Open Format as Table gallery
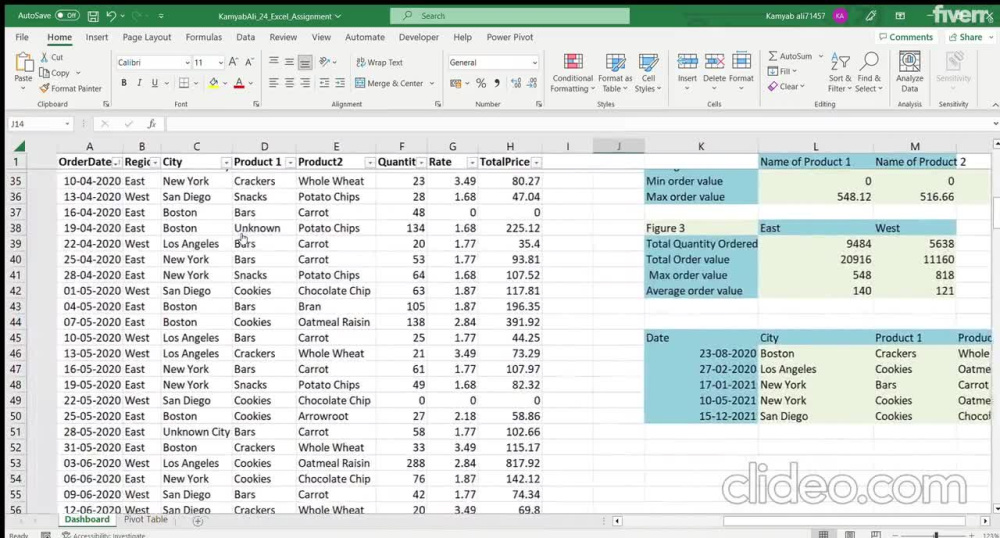This screenshot has width=1000, height=538. pyautogui.click(x=615, y=73)
